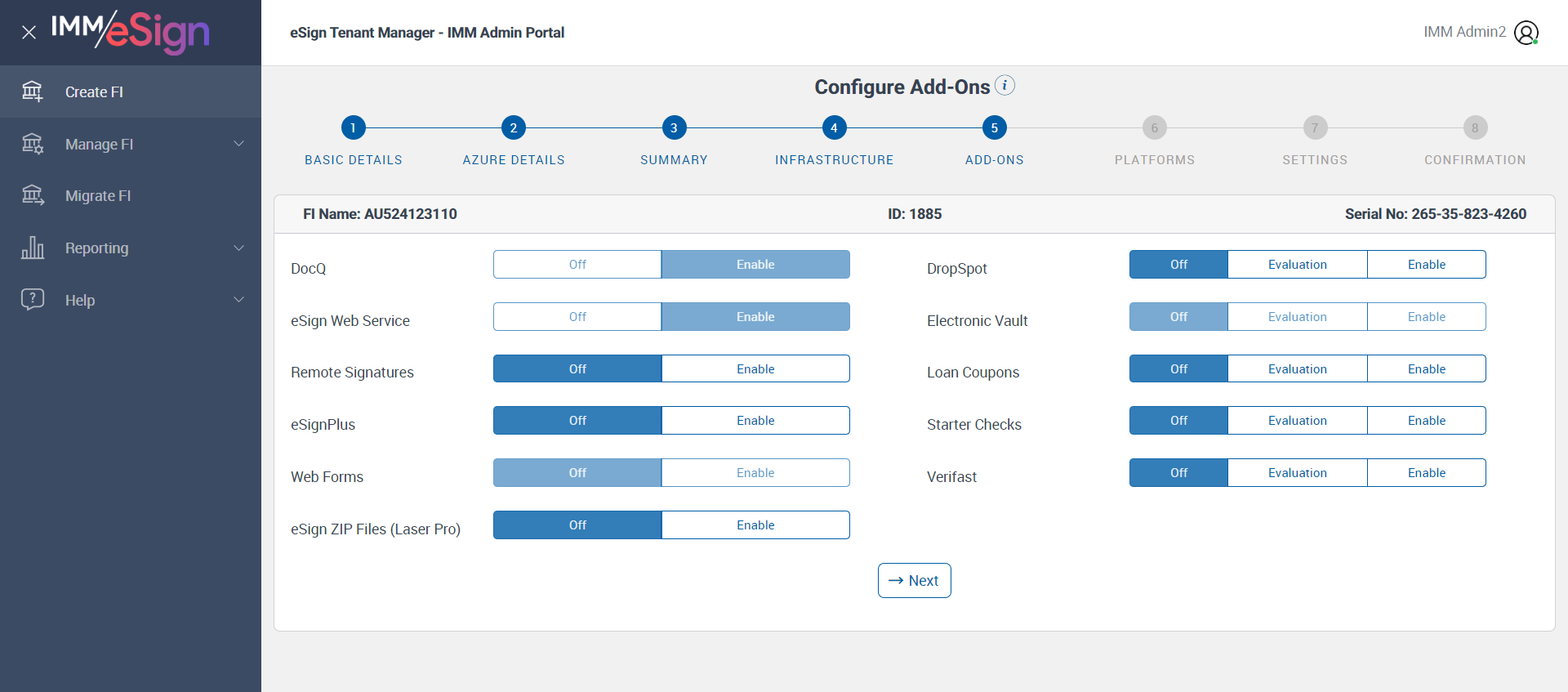Expand the Reporting submenu chevron
1568x692 pixels.
[239, 248]
